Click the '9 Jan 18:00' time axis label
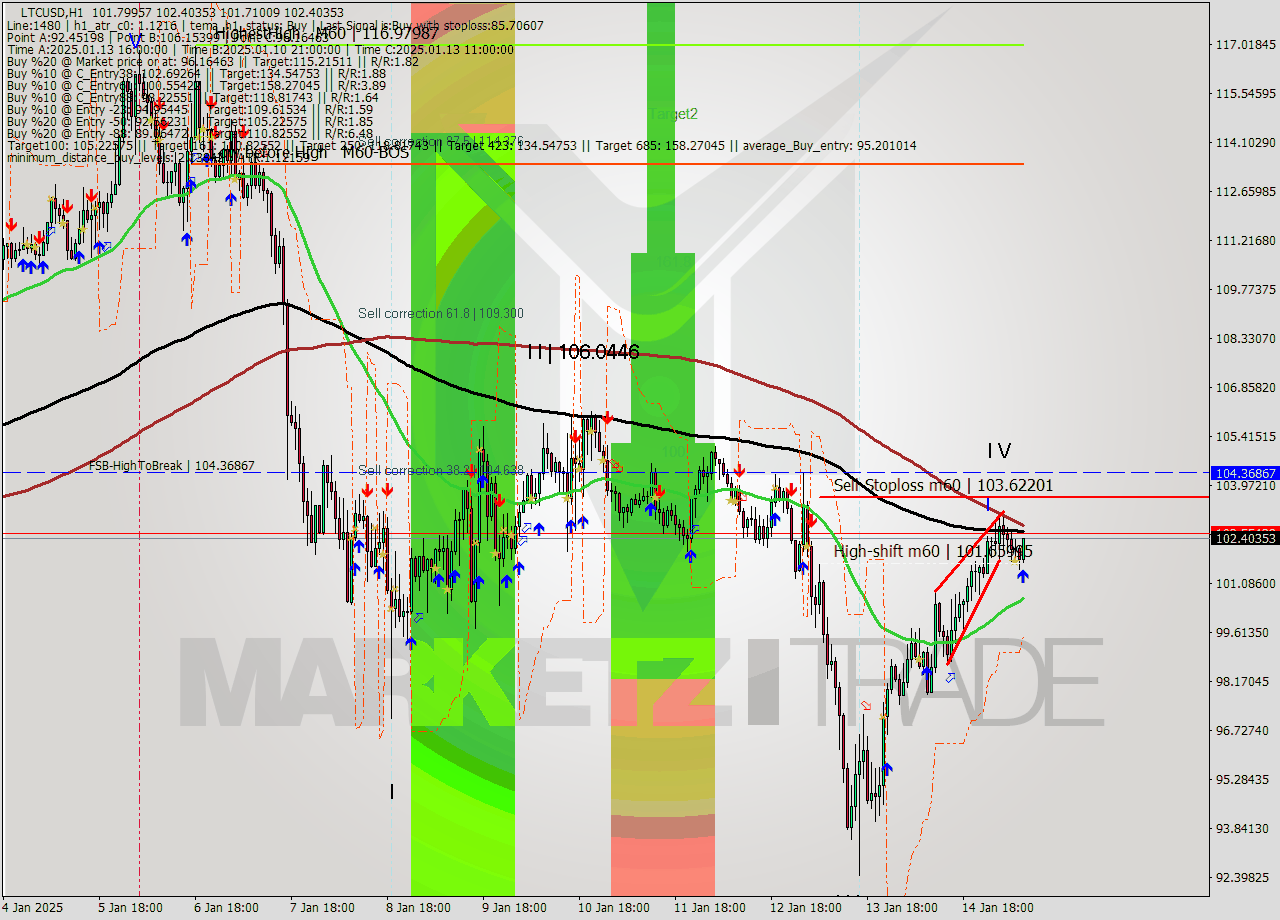 (x=514, y=908)
